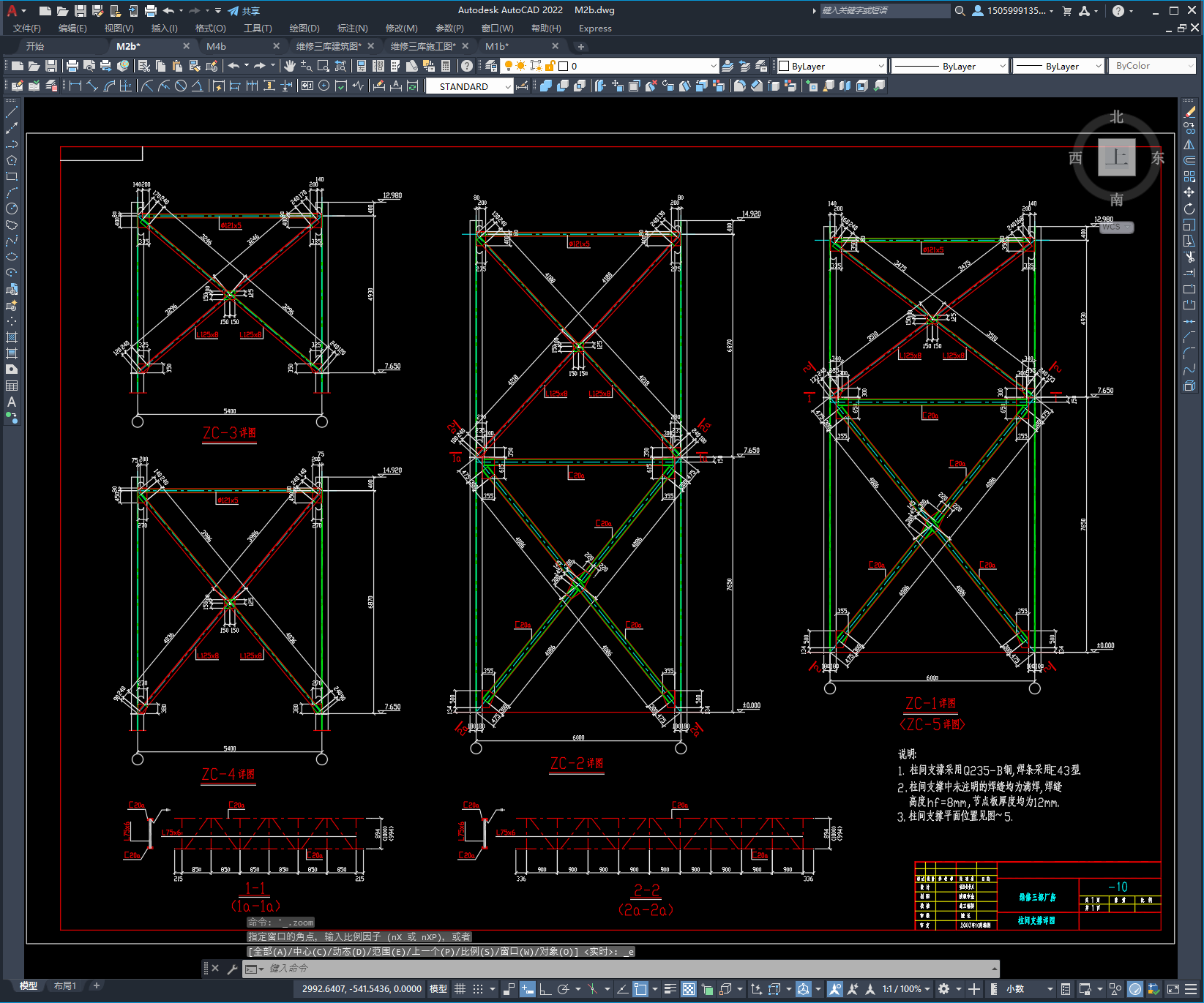
Task: Open the STANDARD dimension style dropdown
Action: (x=470, y=86)
